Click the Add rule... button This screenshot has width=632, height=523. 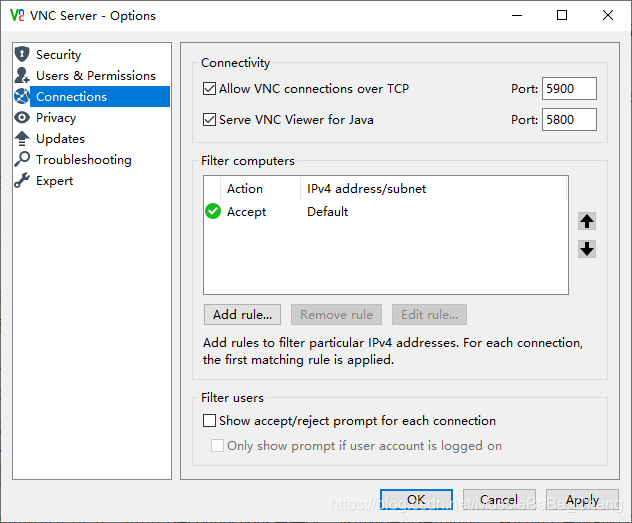pos(242,315)
